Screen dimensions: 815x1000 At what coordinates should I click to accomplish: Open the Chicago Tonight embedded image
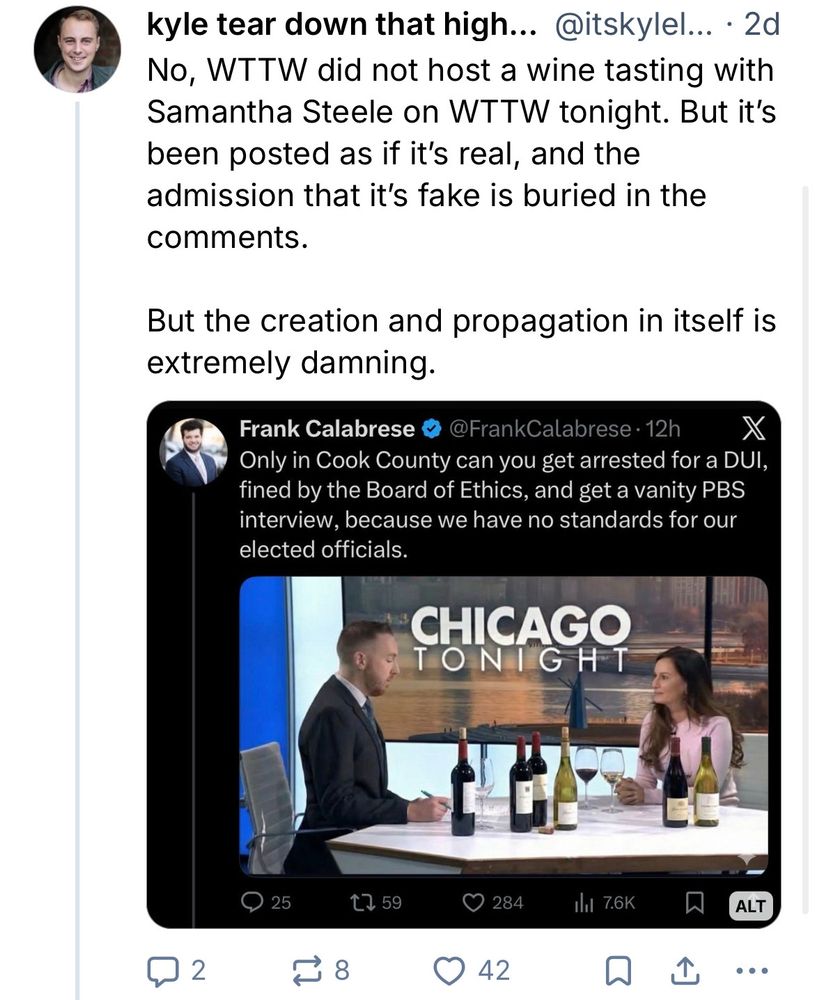pyautogui.click(x=503, y=726)
